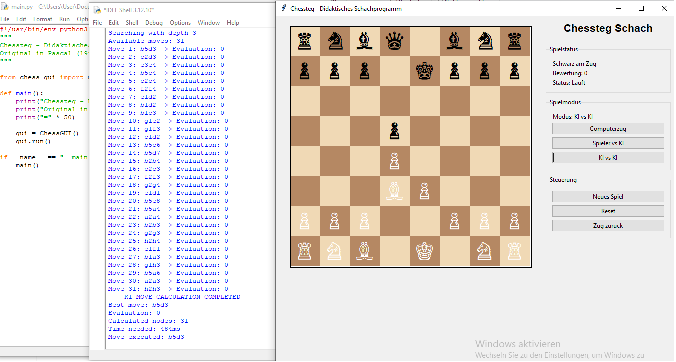Select the white rook on h1
This screenshot has width=676, height=362.
pos(514,251)
